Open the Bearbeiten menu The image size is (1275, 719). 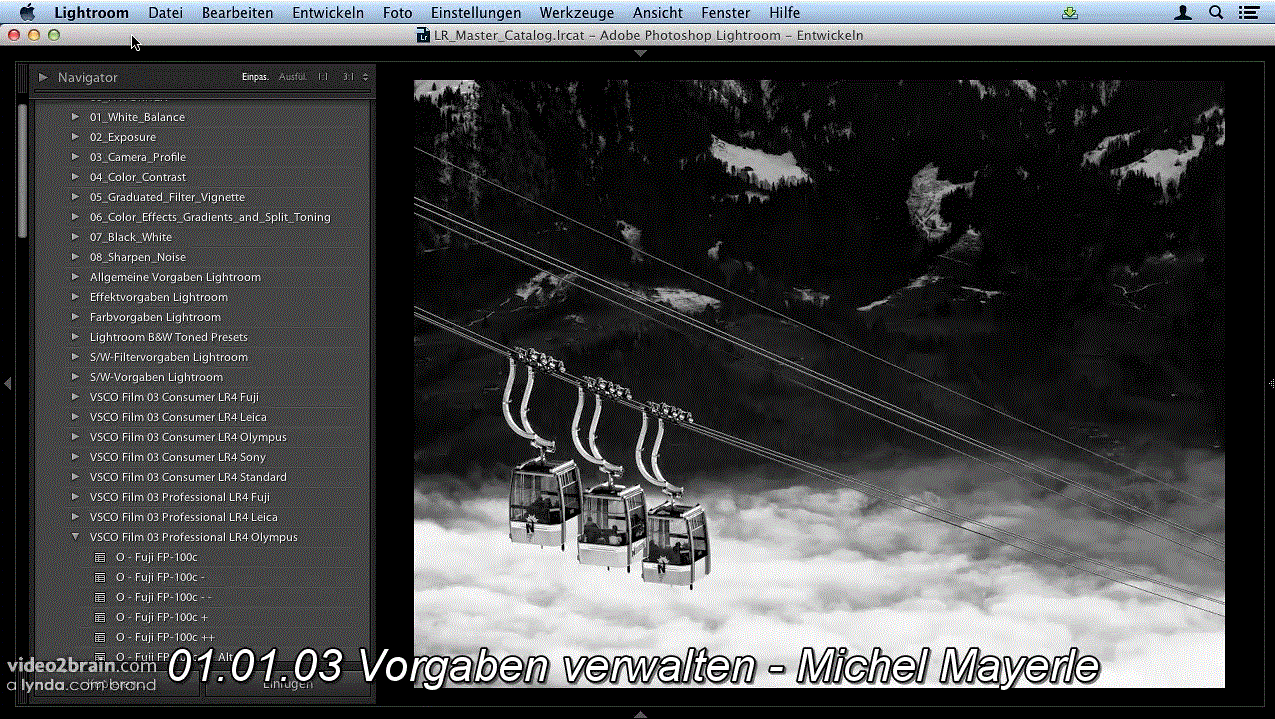[x=237, y=12]
